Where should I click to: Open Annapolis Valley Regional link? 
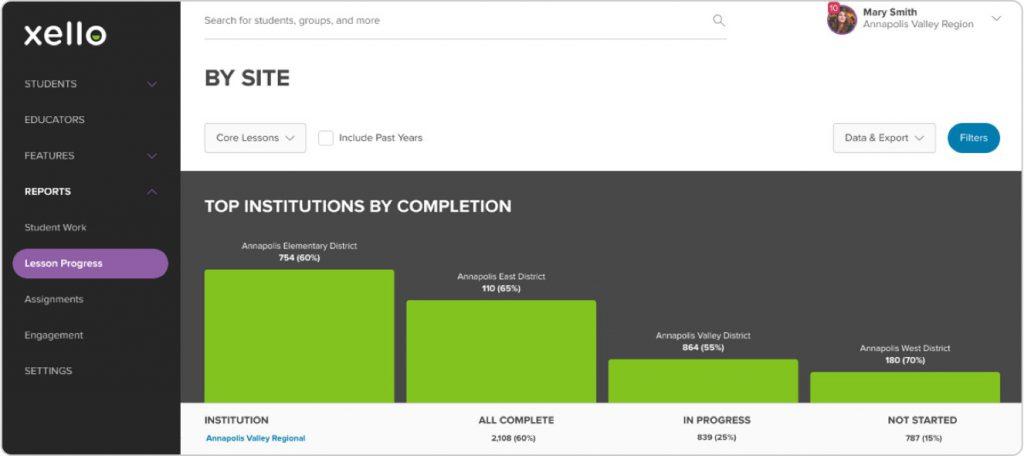(x=256, y=438)
